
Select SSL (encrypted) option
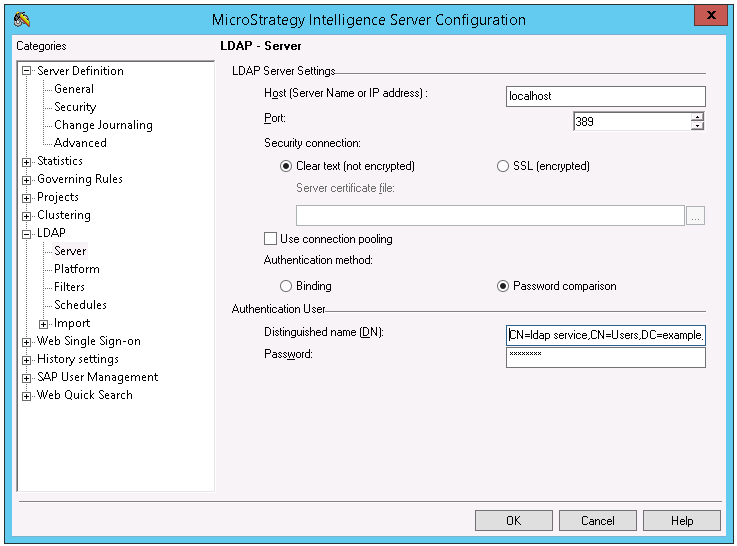click(x=543, y=166)
